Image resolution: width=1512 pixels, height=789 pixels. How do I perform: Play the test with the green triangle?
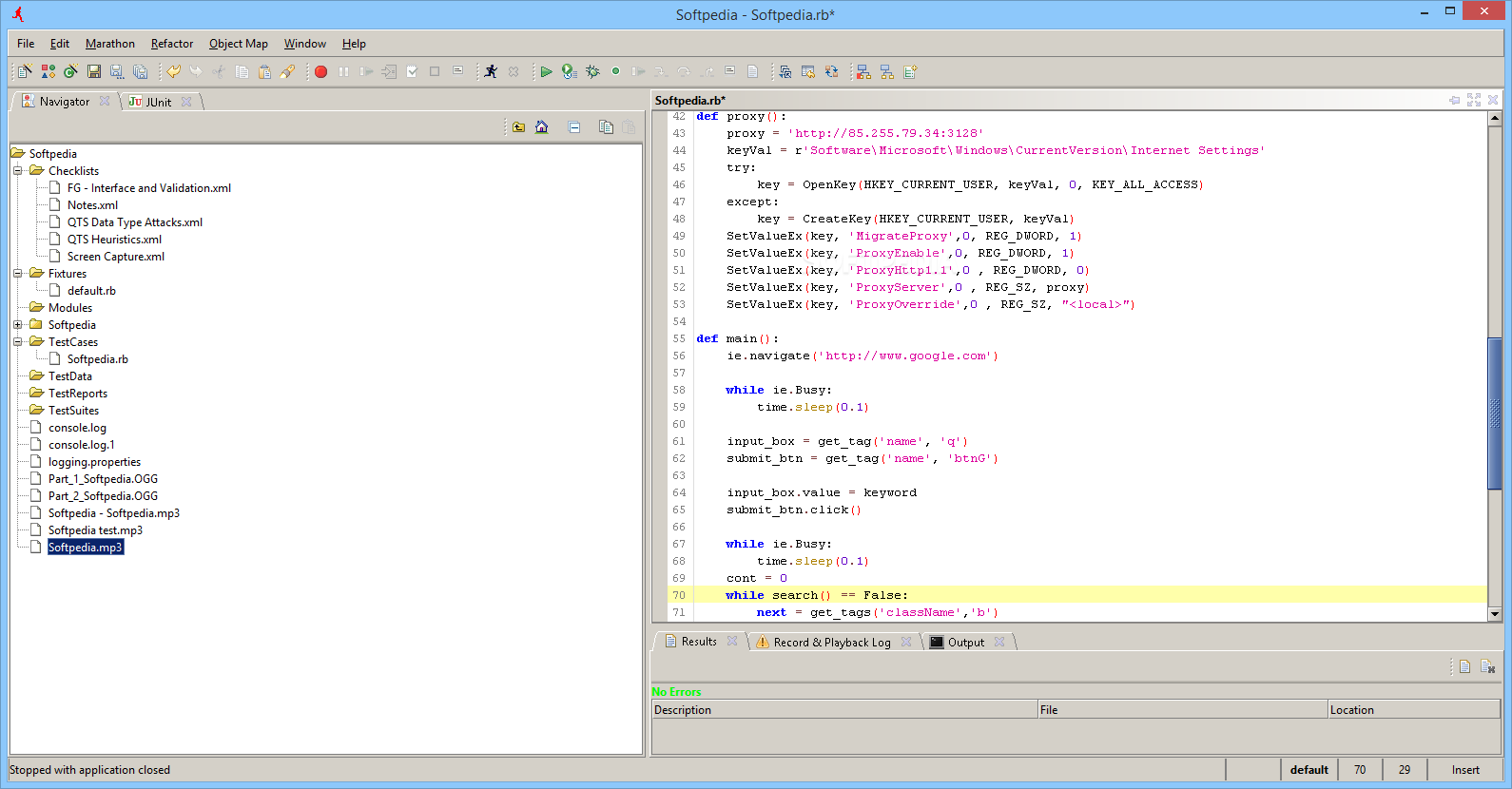[x=546, y=71]
